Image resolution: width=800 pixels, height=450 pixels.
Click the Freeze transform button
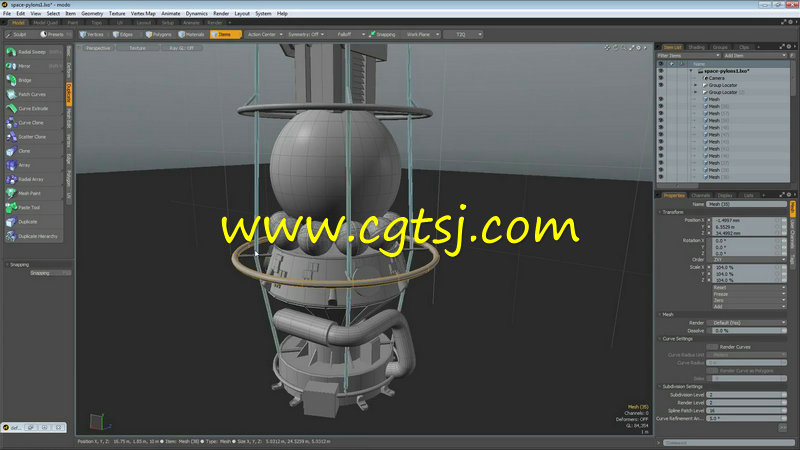pos(749,294)
